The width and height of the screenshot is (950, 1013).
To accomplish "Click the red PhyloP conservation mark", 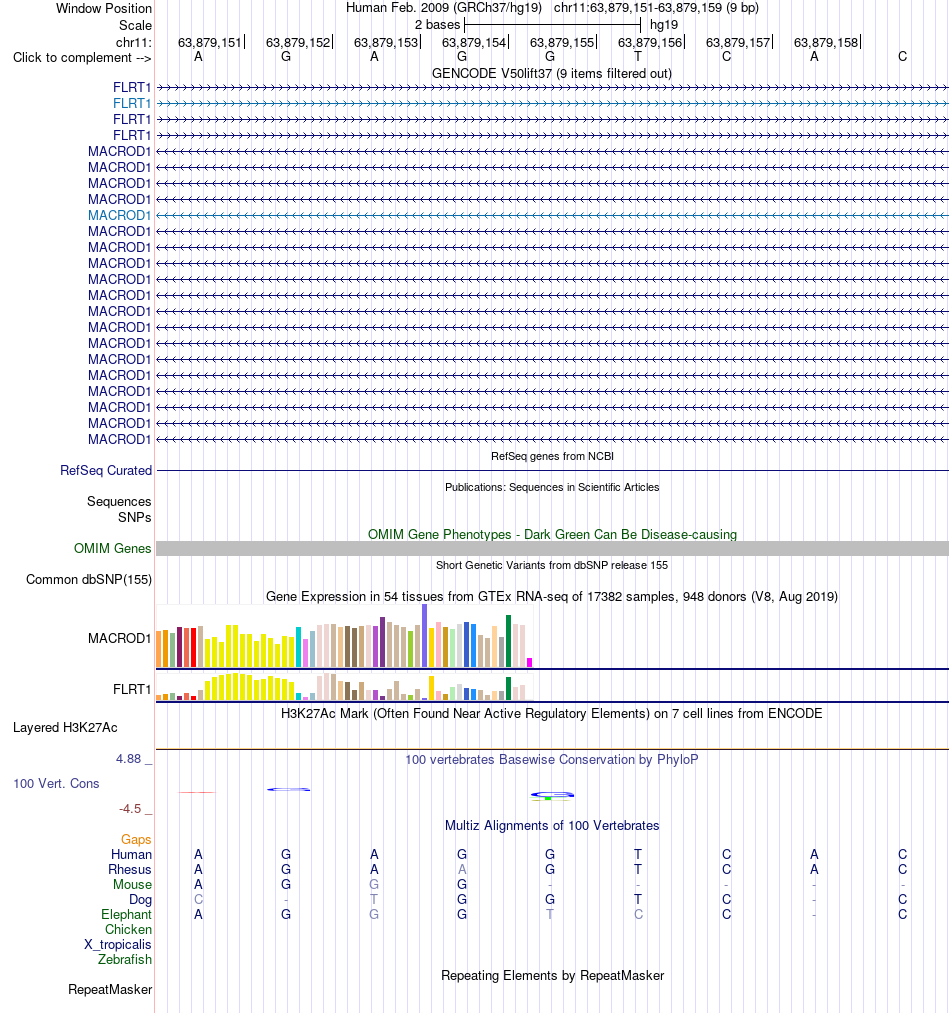I will click(x=196, y=792).
